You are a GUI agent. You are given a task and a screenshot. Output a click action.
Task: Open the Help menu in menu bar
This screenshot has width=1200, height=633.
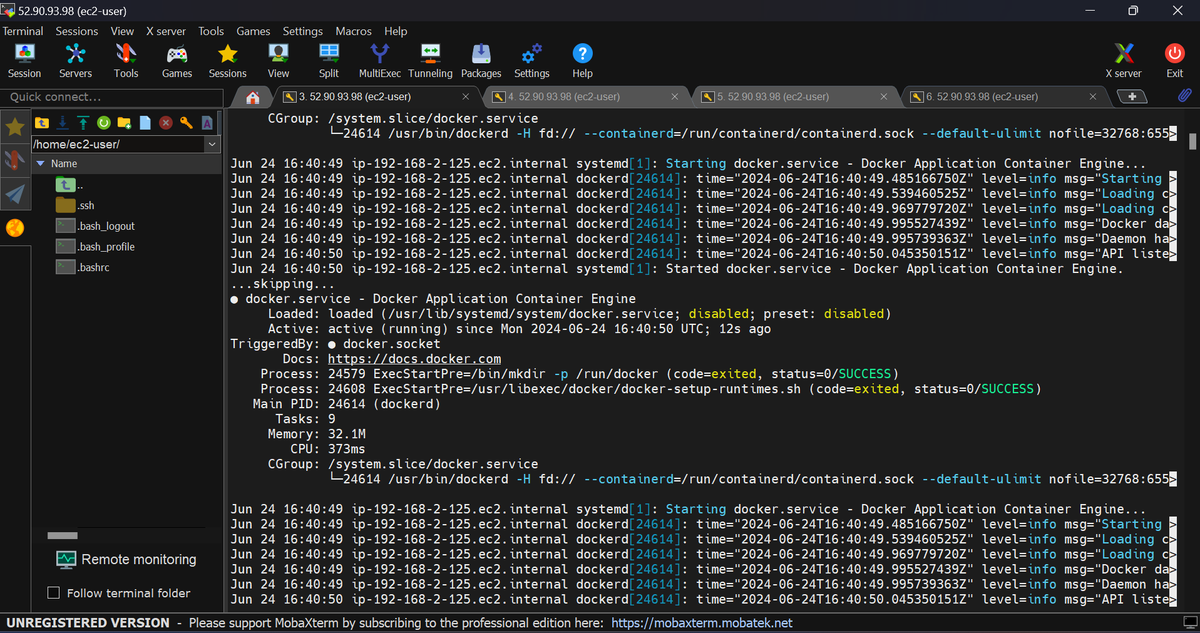coord(396,31)
